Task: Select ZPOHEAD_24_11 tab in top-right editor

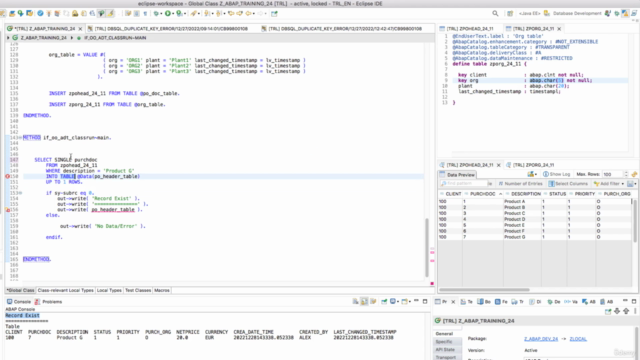Action: (x=469, y=29)
